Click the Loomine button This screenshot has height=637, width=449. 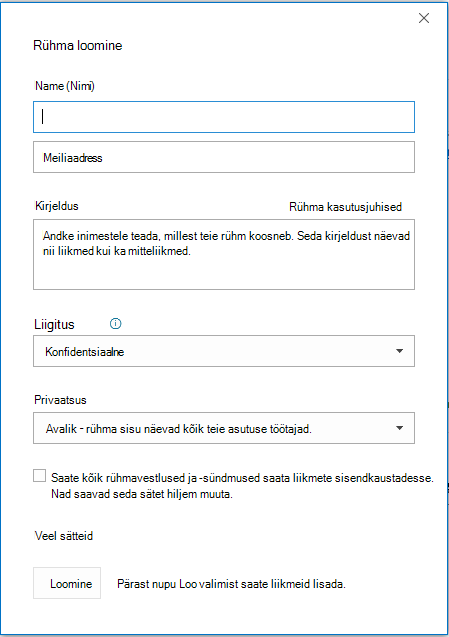(x=67, y=583)
